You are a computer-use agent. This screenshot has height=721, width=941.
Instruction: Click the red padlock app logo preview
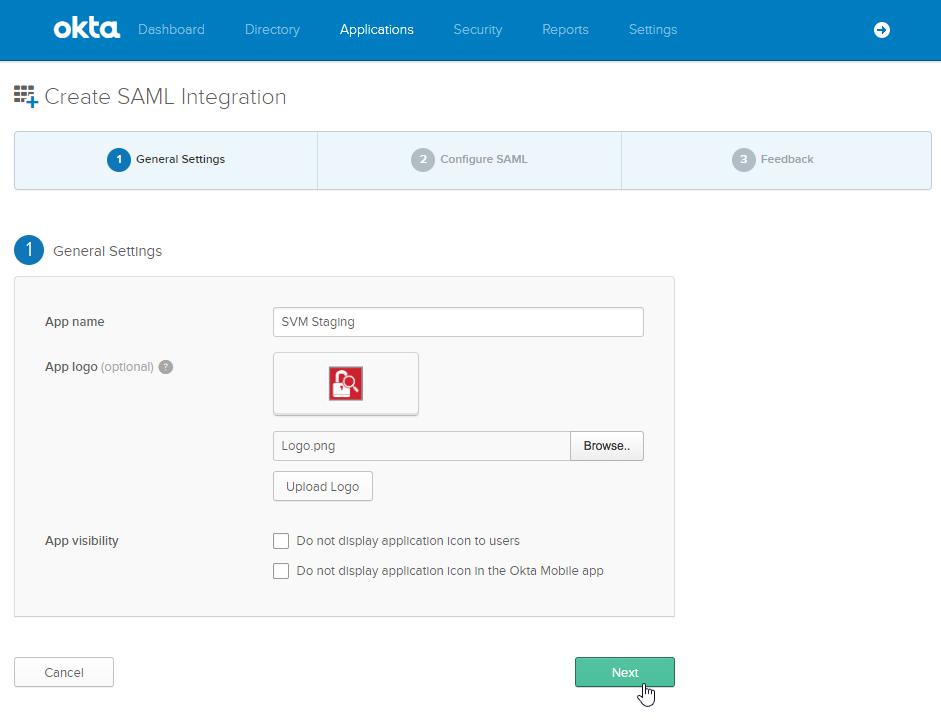346,383
